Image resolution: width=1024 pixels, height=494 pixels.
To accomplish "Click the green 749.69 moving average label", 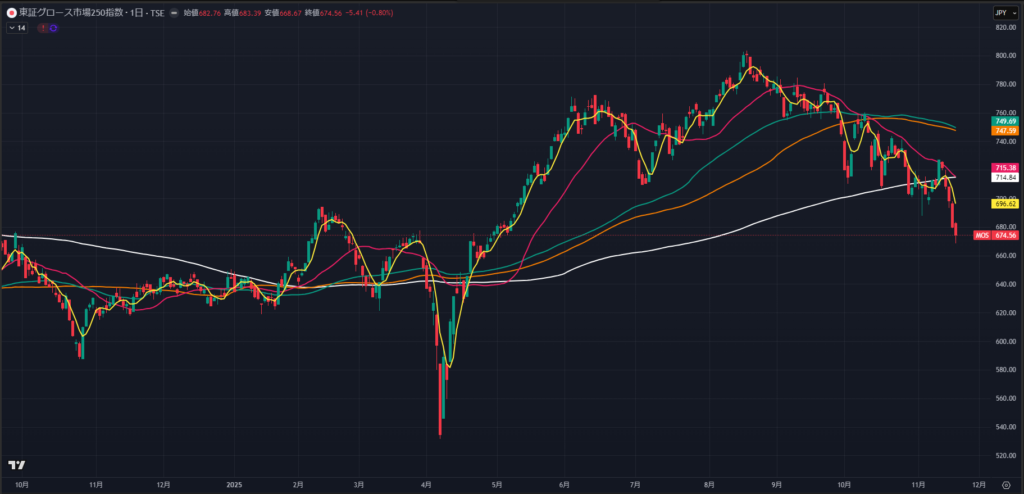I will (1003, 120).
